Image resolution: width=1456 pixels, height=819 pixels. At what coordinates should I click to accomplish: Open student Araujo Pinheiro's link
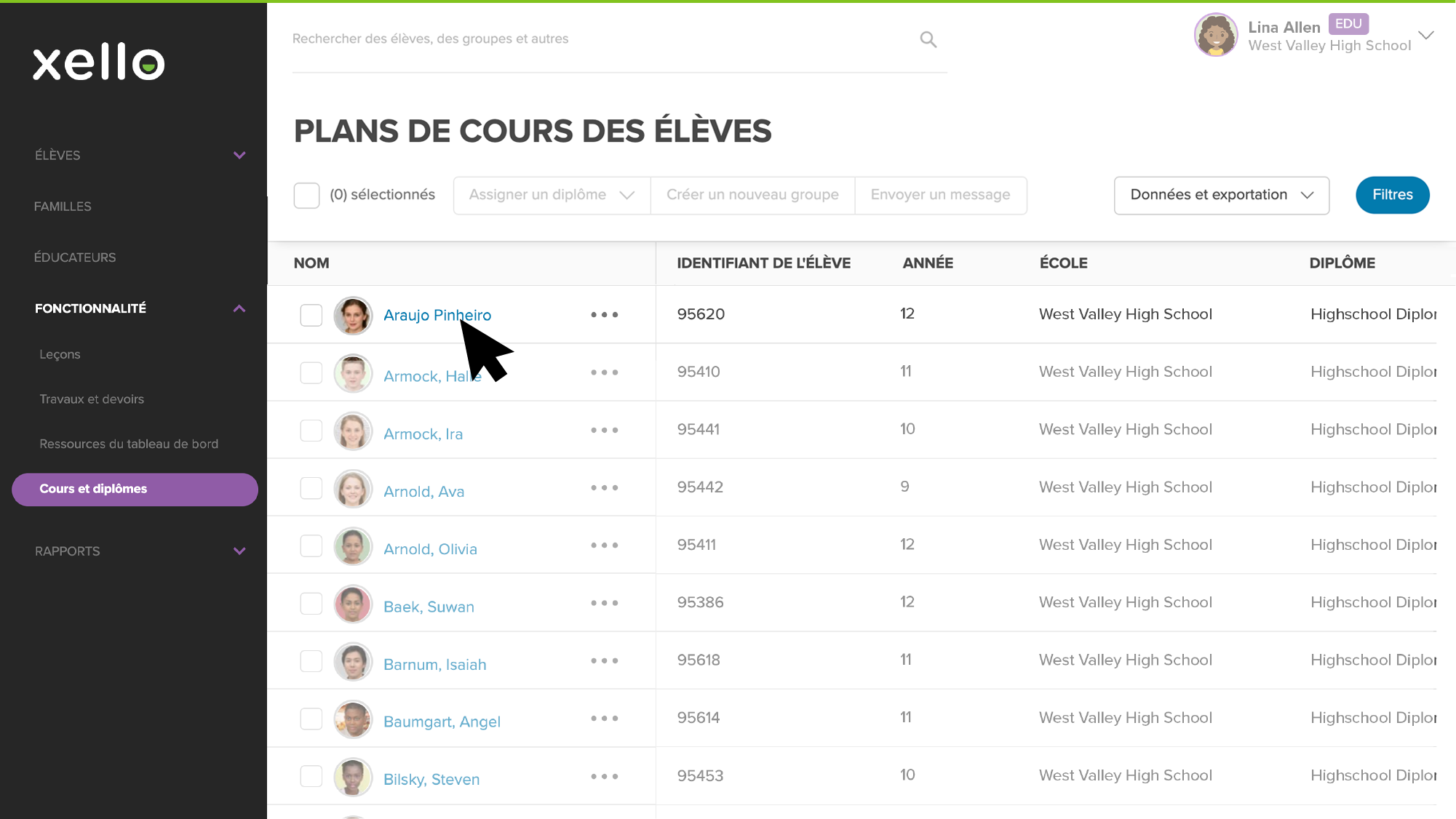coord(437,315)
